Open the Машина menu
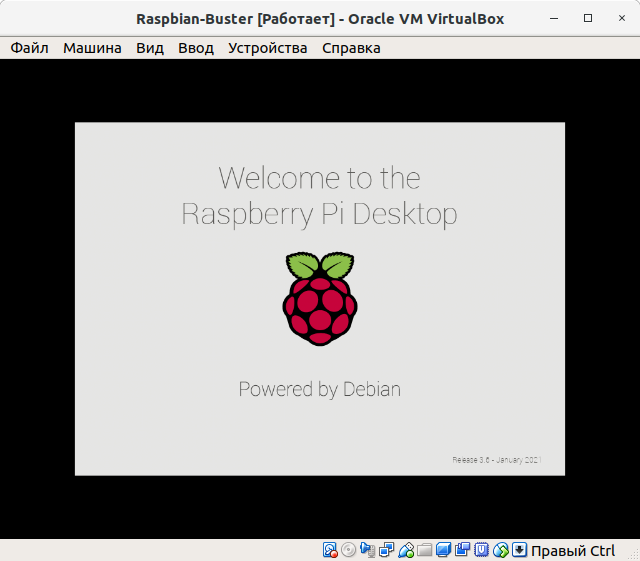Viewport: 640px width, 561px height. click(x=92, y=48)
